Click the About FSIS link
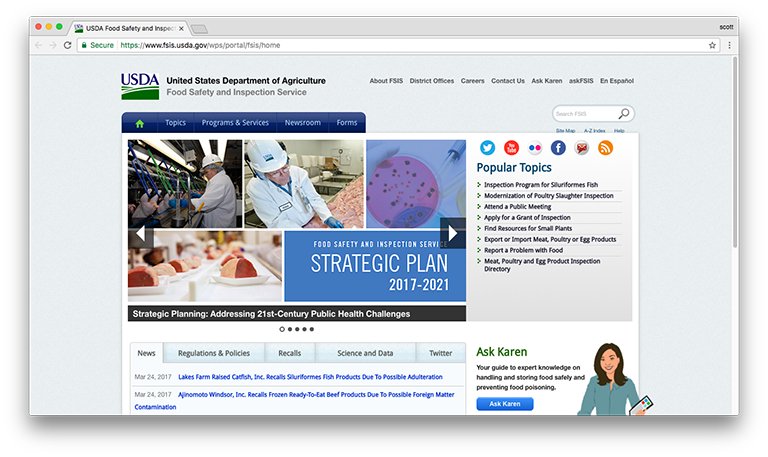This screenshot has height=457, width=768. [386, 81]
